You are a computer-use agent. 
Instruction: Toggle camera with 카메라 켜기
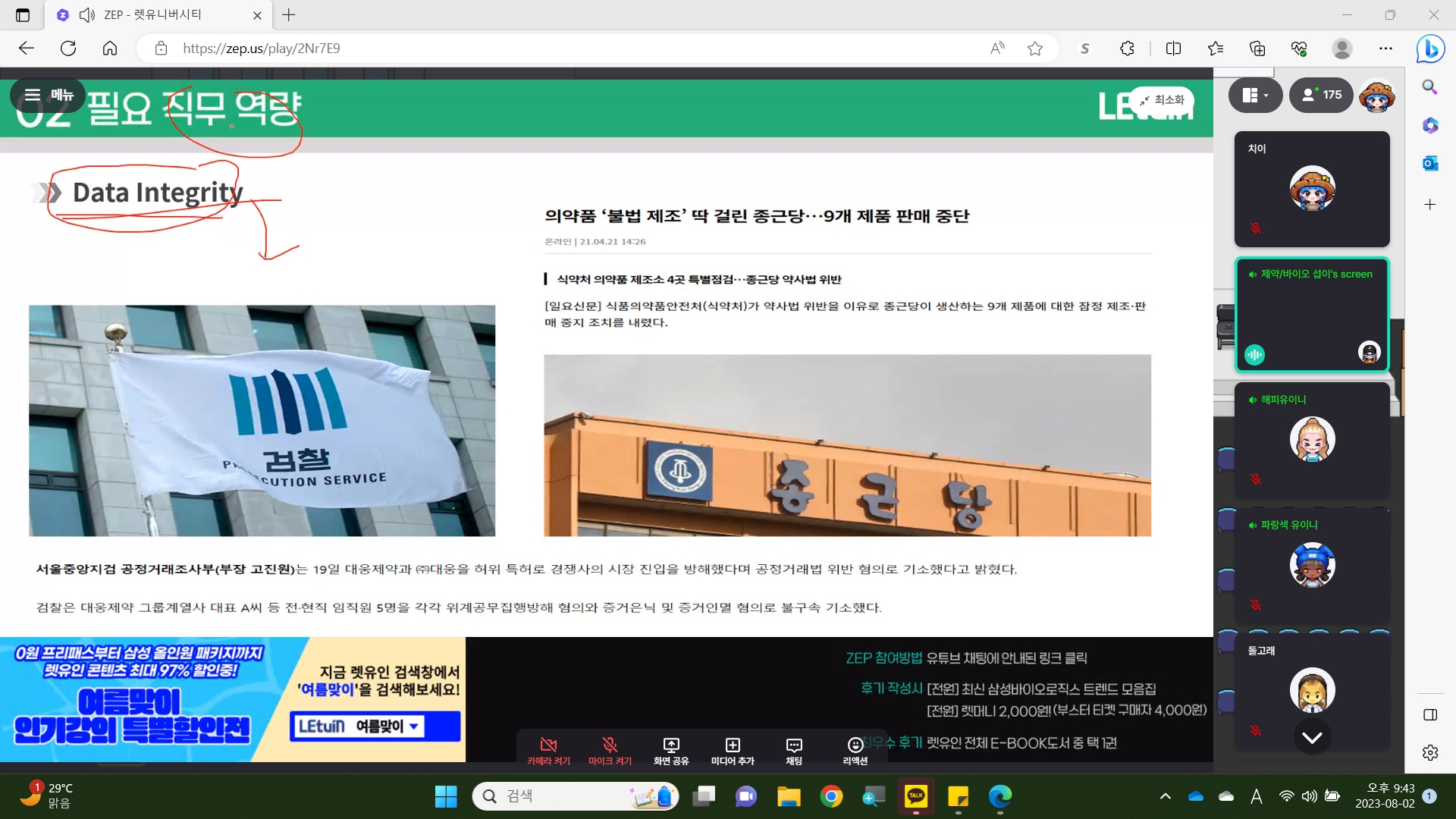548,750
